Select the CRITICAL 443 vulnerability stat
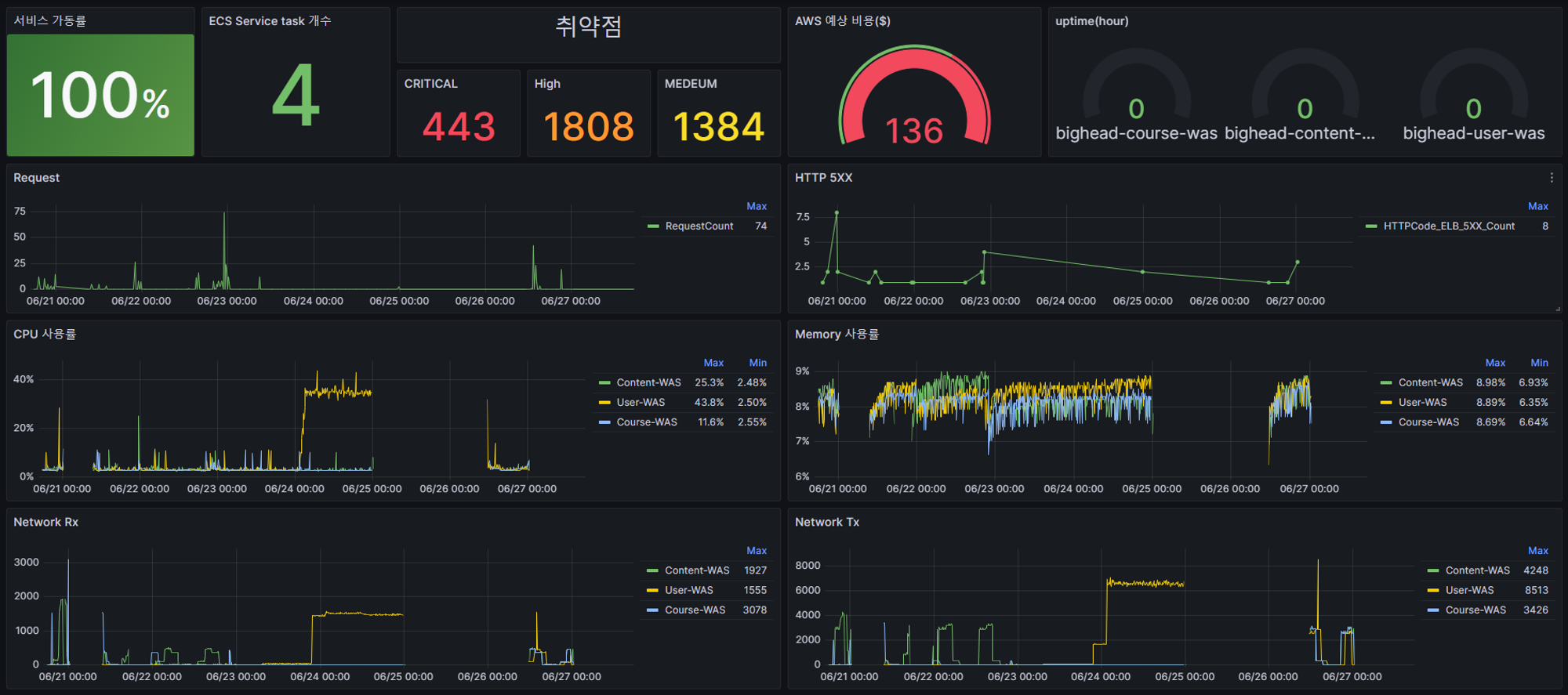The width and height of the screenshot is (1568, 695). pos(459,114)
